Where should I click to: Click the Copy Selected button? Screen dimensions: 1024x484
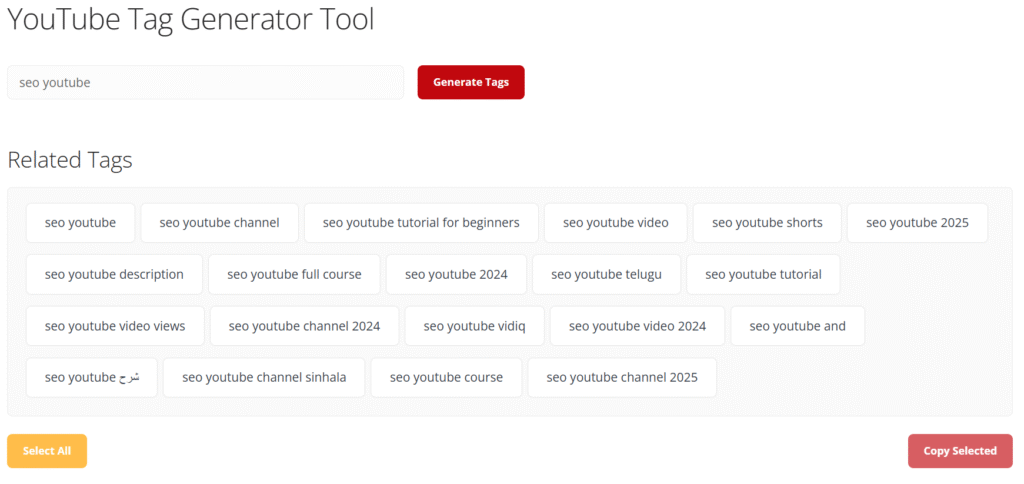(960, 451)
